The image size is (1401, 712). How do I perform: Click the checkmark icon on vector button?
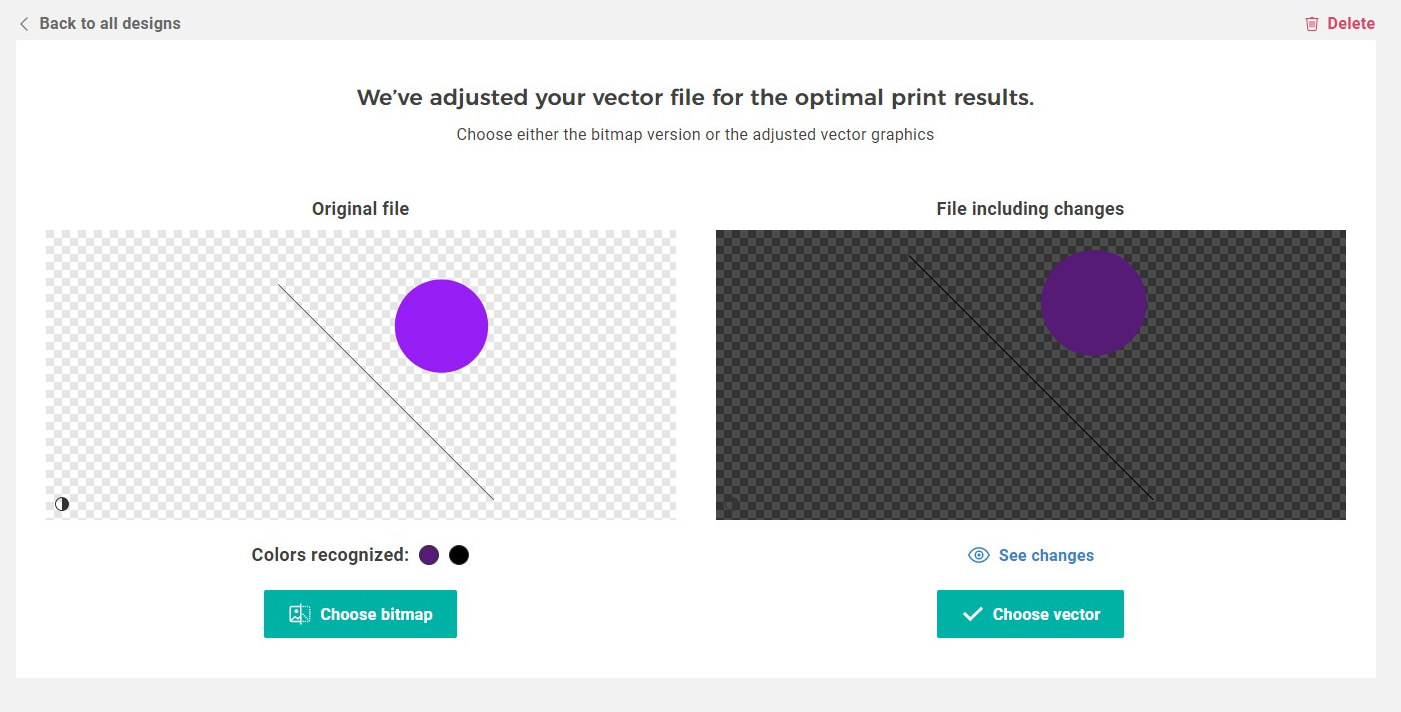(x=972, y=614)
